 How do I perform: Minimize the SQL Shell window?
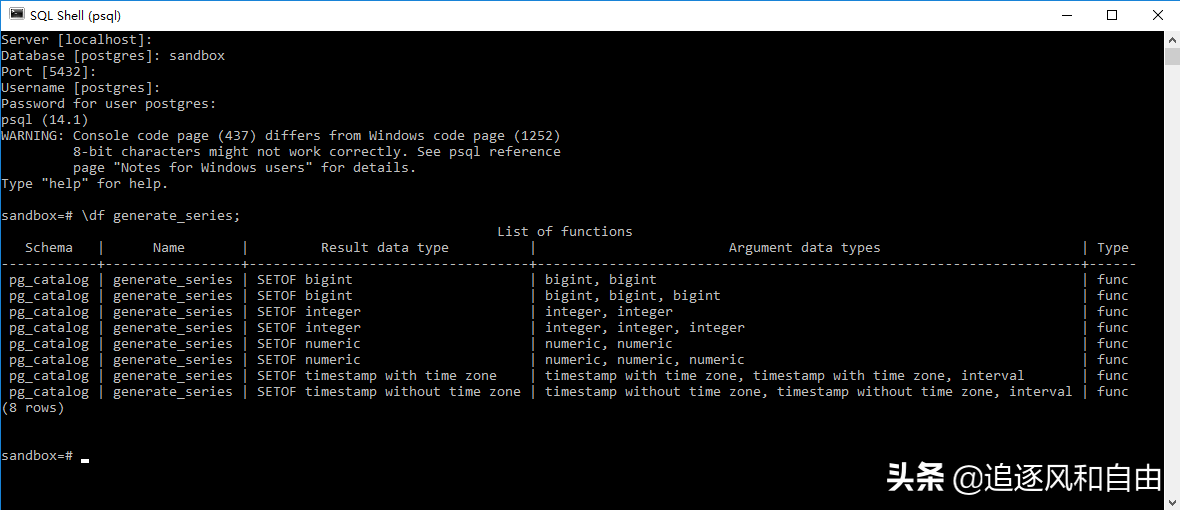pyautogui.click(x=1065, y=15)
